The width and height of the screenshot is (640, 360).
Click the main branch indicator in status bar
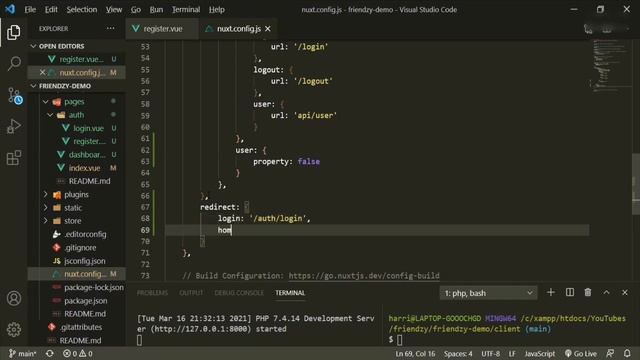coord(22,353)
